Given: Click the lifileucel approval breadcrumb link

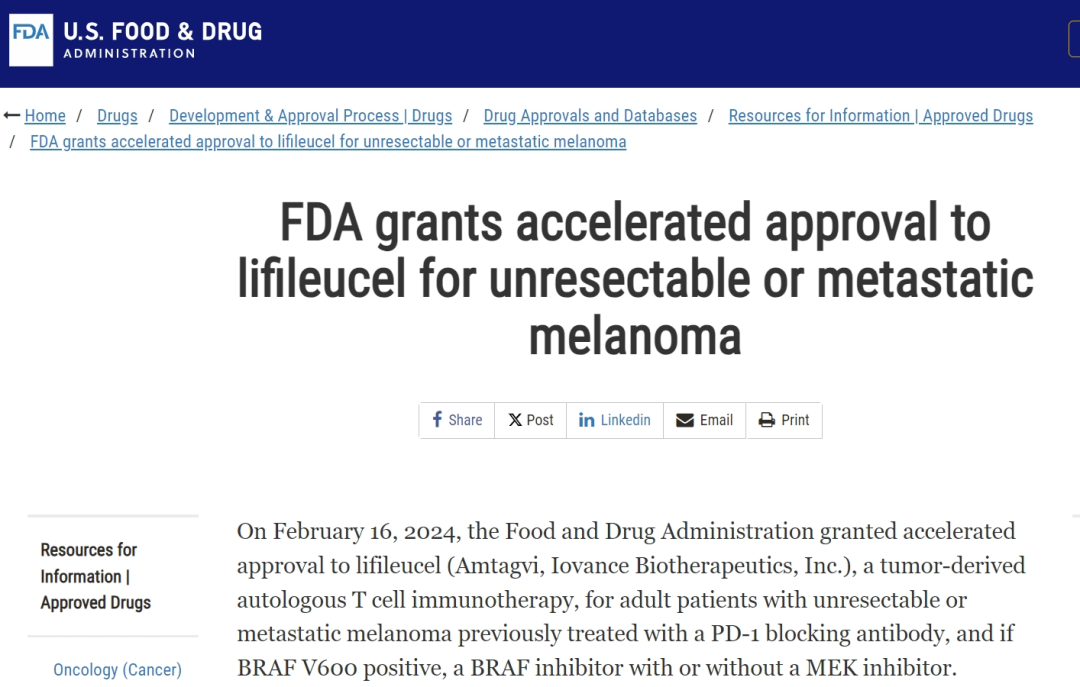Looking at the screenshot, I should [328, 142].
